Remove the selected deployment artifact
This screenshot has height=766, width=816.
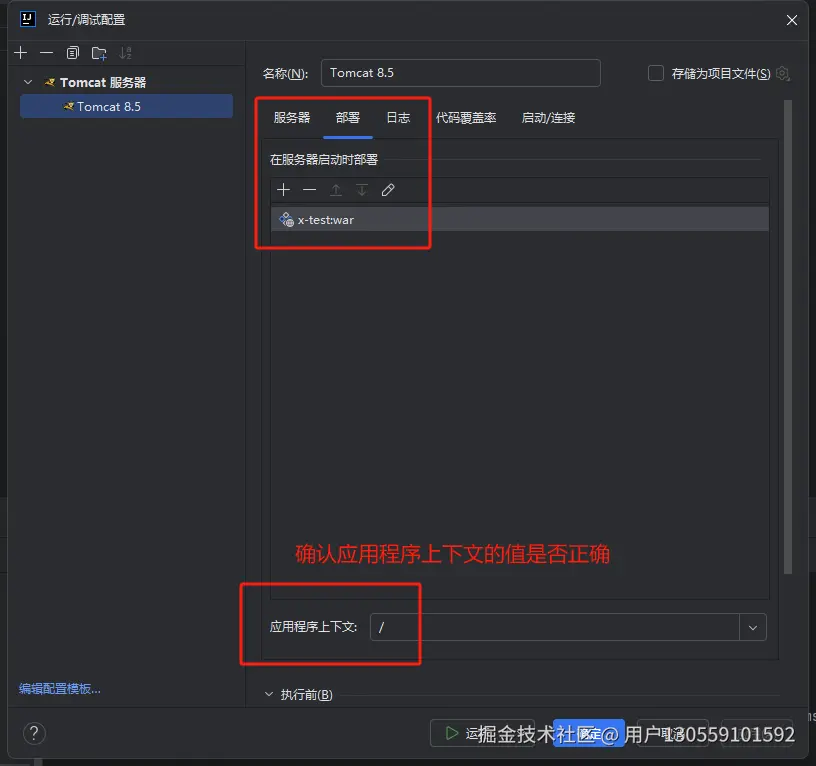click(310, 190)
